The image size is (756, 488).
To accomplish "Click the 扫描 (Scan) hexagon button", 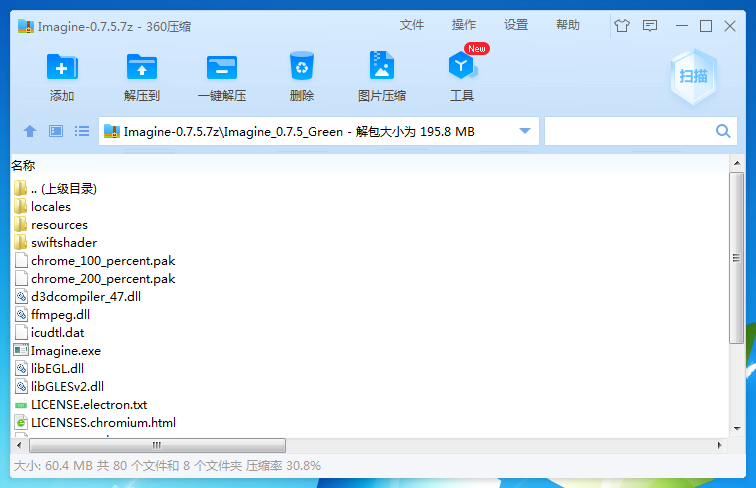I will (x=693, y=76).
